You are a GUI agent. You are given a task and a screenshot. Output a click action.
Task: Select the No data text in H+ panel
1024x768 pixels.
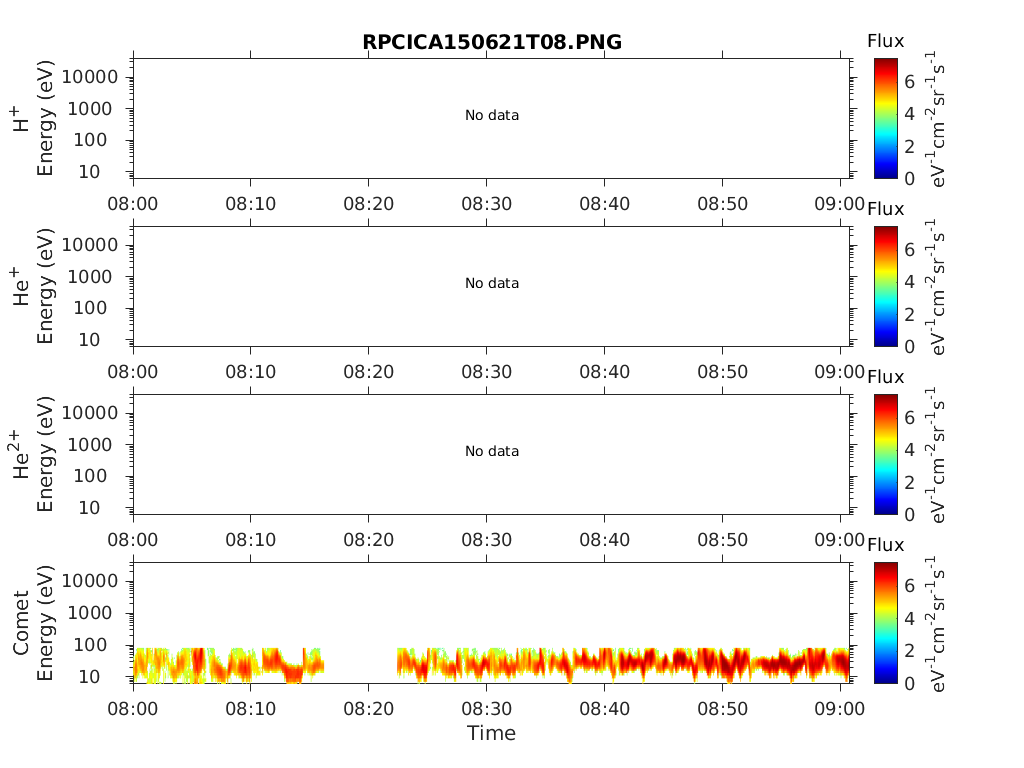pyautogui.click(x=492, y=115)
